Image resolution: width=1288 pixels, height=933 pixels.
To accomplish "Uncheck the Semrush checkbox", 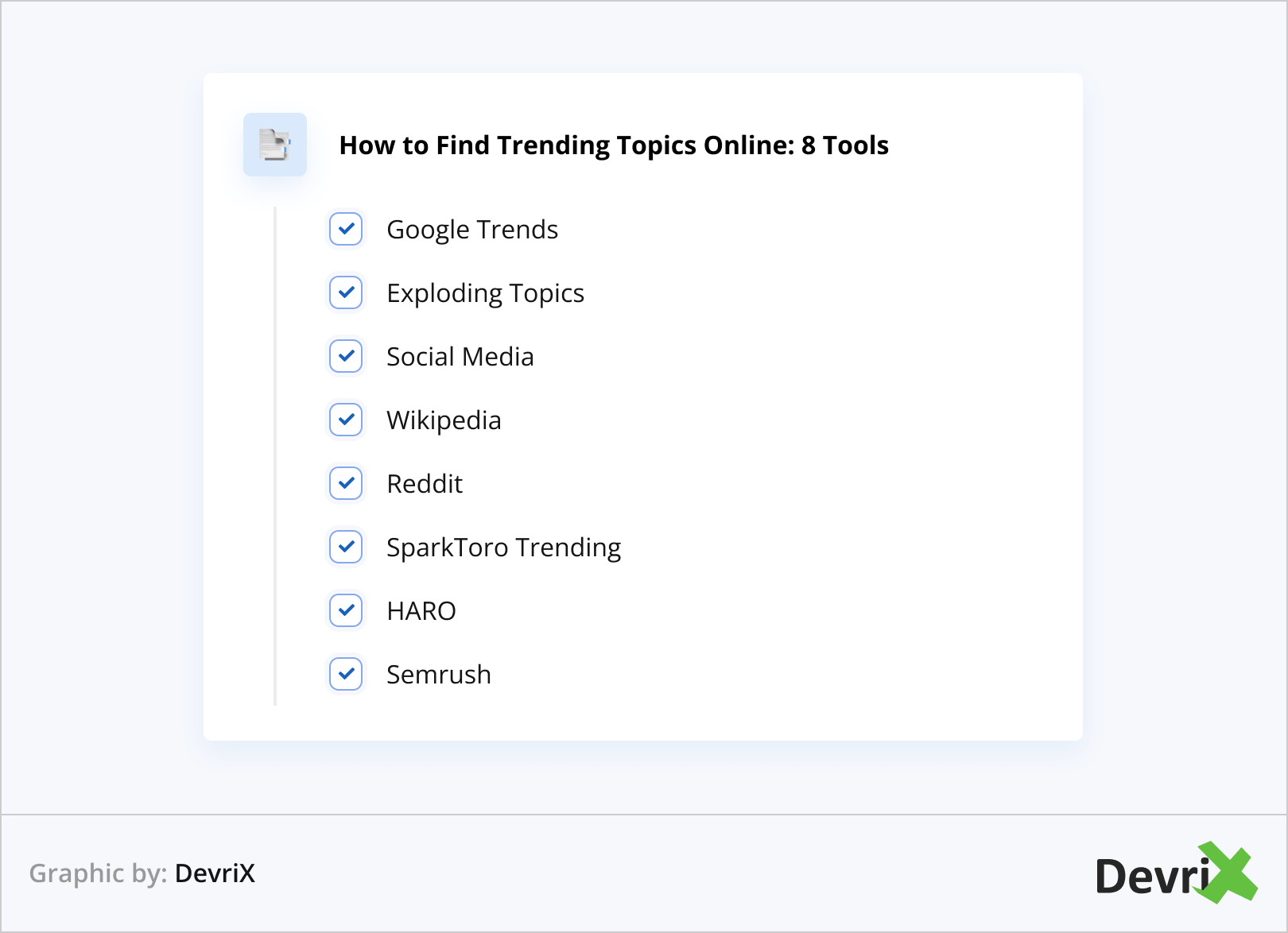I will 346,674.
